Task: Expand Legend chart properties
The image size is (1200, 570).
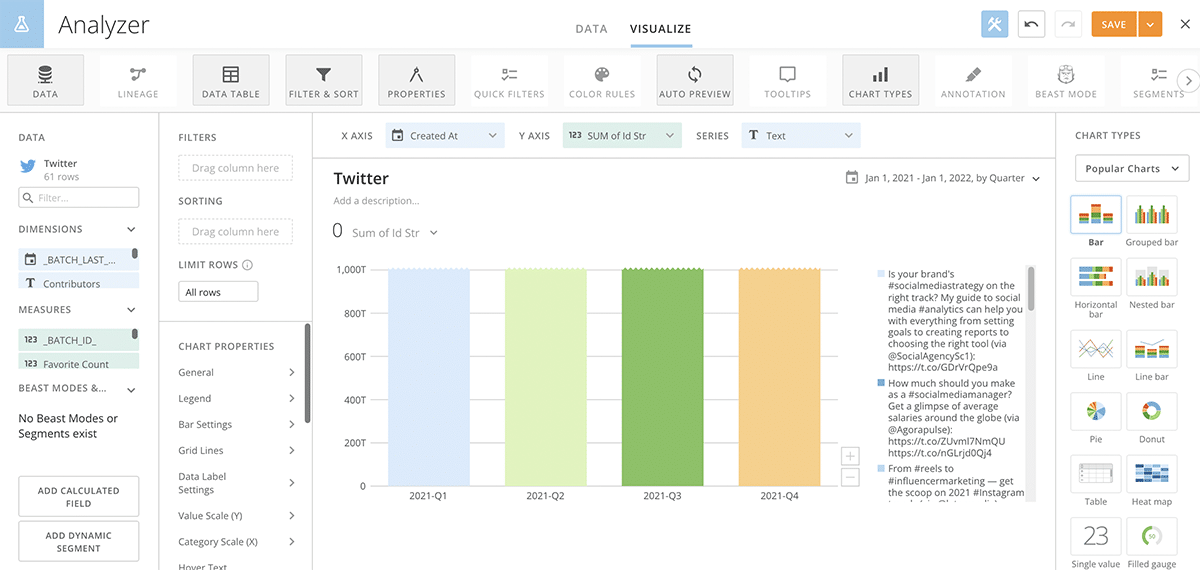Action: click(237, 398)
